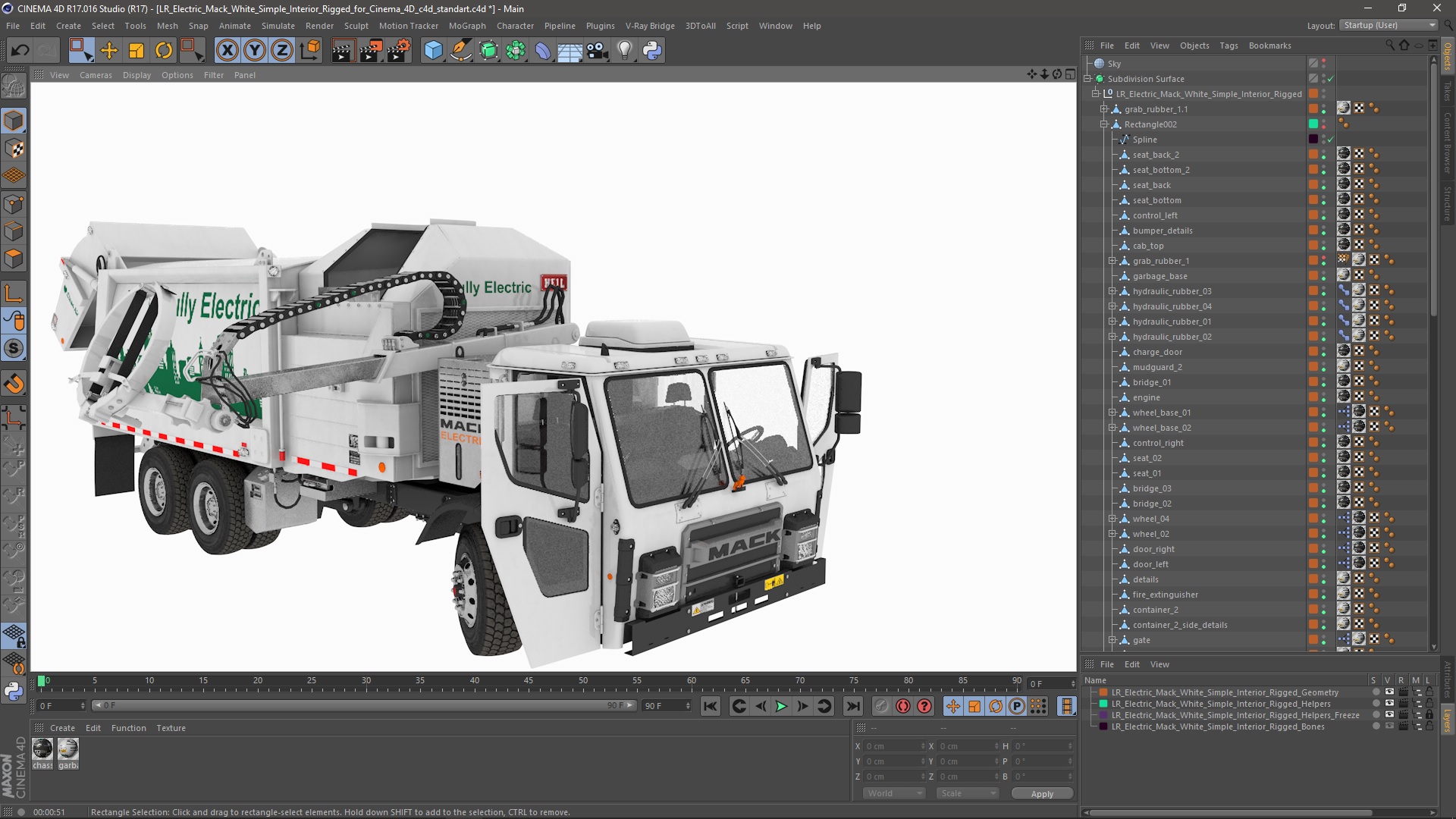Add a Subdivision Surface generator
1456x819 pixels.
click(x=488, y=51)
